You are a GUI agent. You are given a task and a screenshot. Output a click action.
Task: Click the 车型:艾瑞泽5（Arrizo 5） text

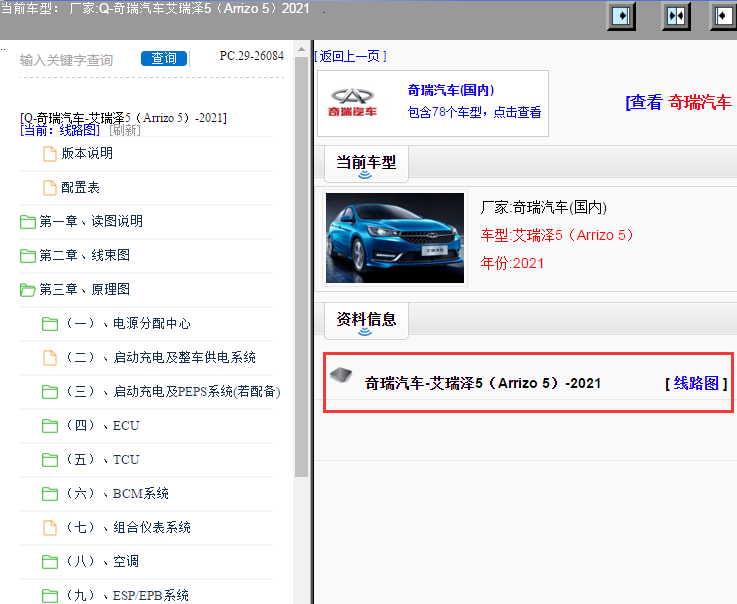coord(557,235)
